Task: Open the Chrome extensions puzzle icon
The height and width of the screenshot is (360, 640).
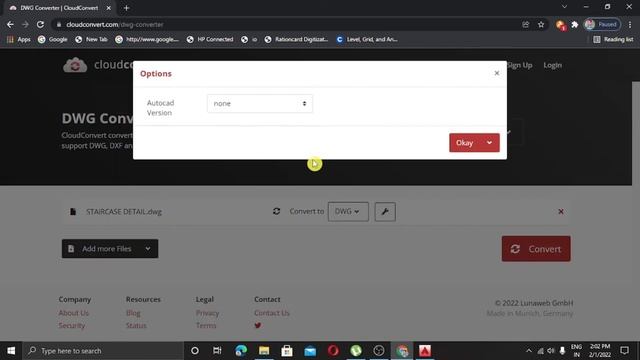Action: coord(575,24)
